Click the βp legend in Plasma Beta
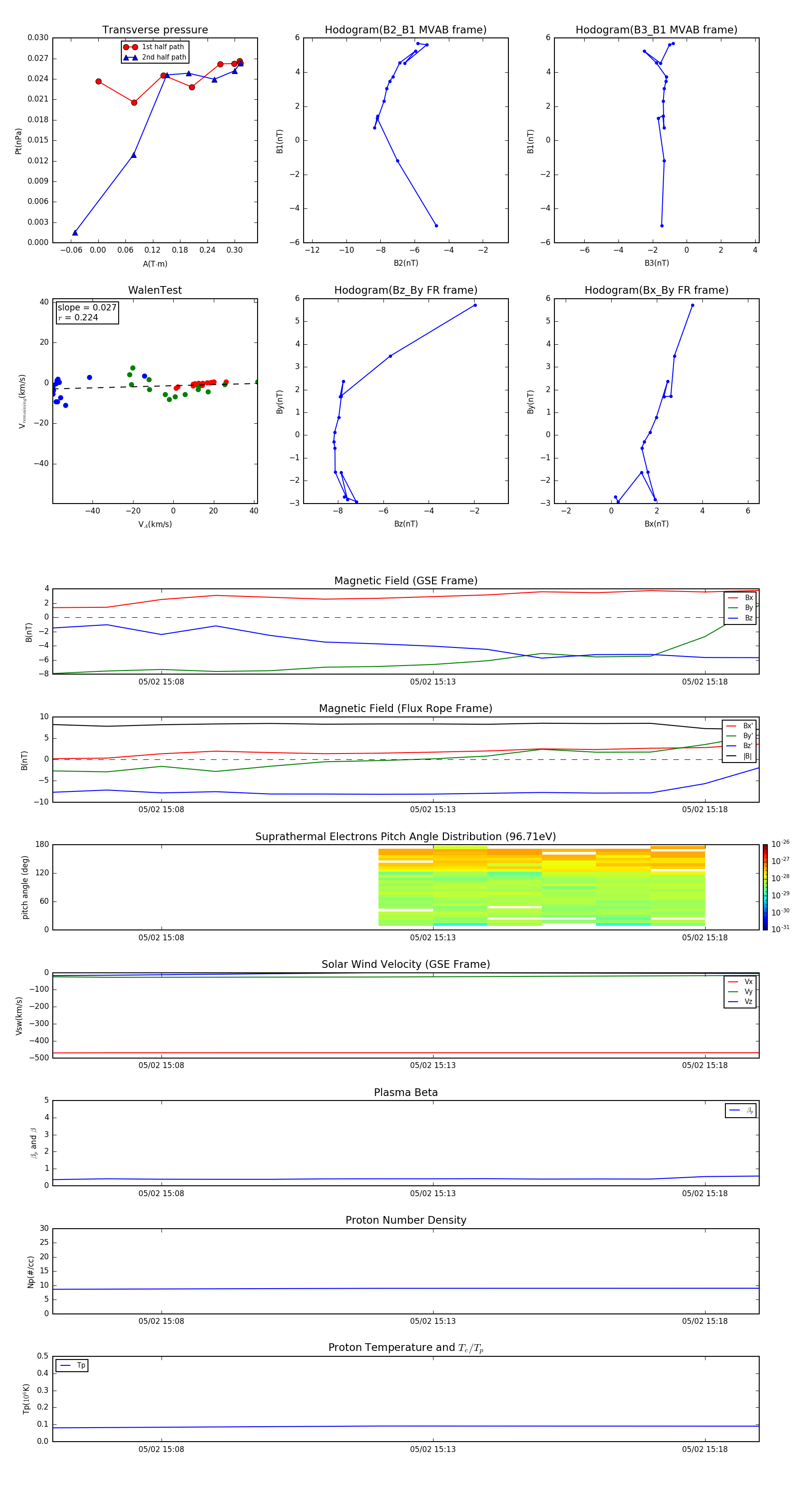 tap(741, 1110)
